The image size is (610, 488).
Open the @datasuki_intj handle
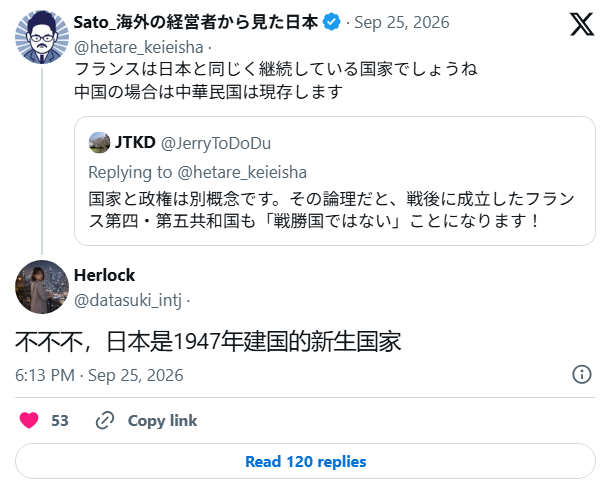128,300
